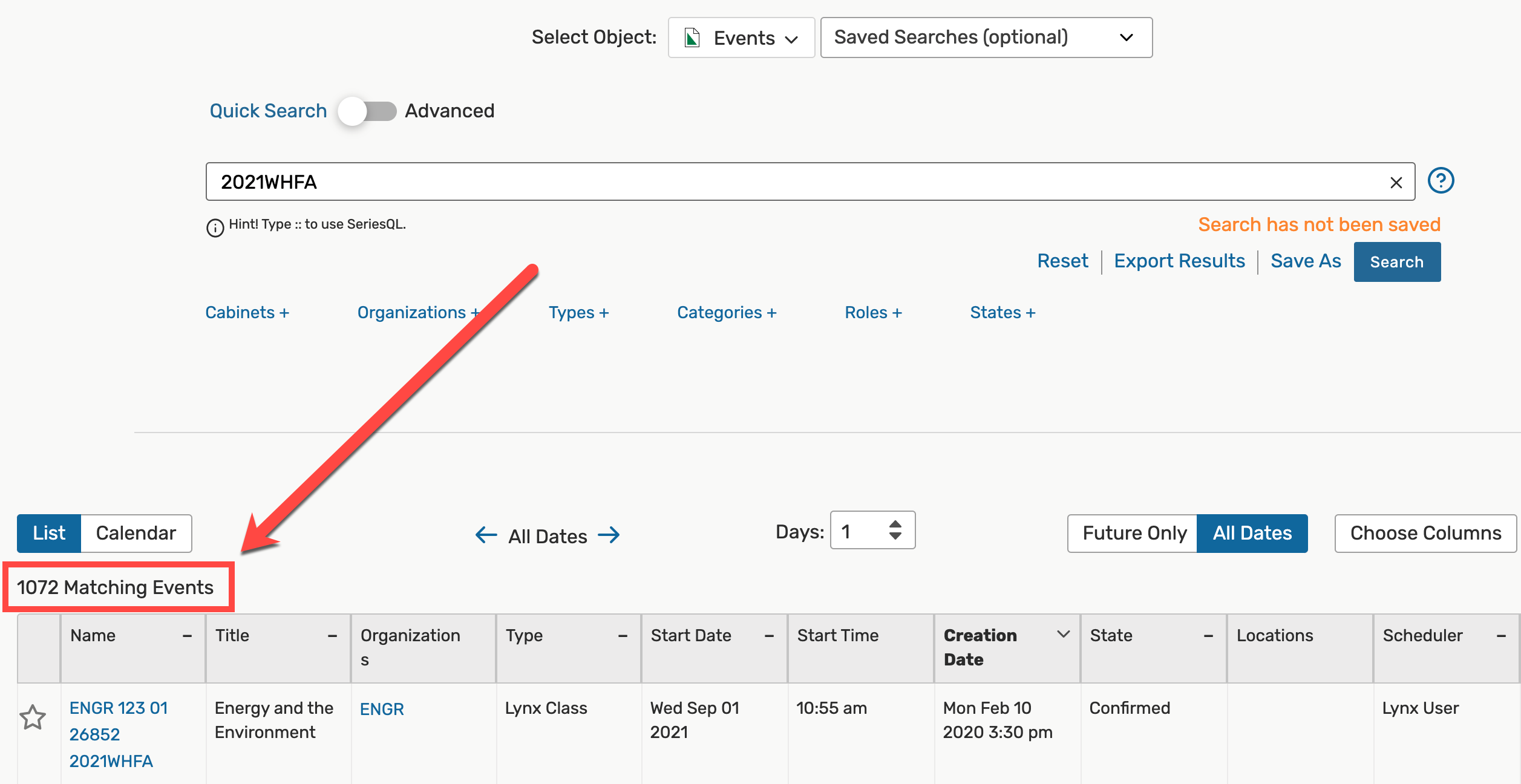Collapse the Name column minus icon
This screenshot has height=784, width=1521.
(187, 636)
